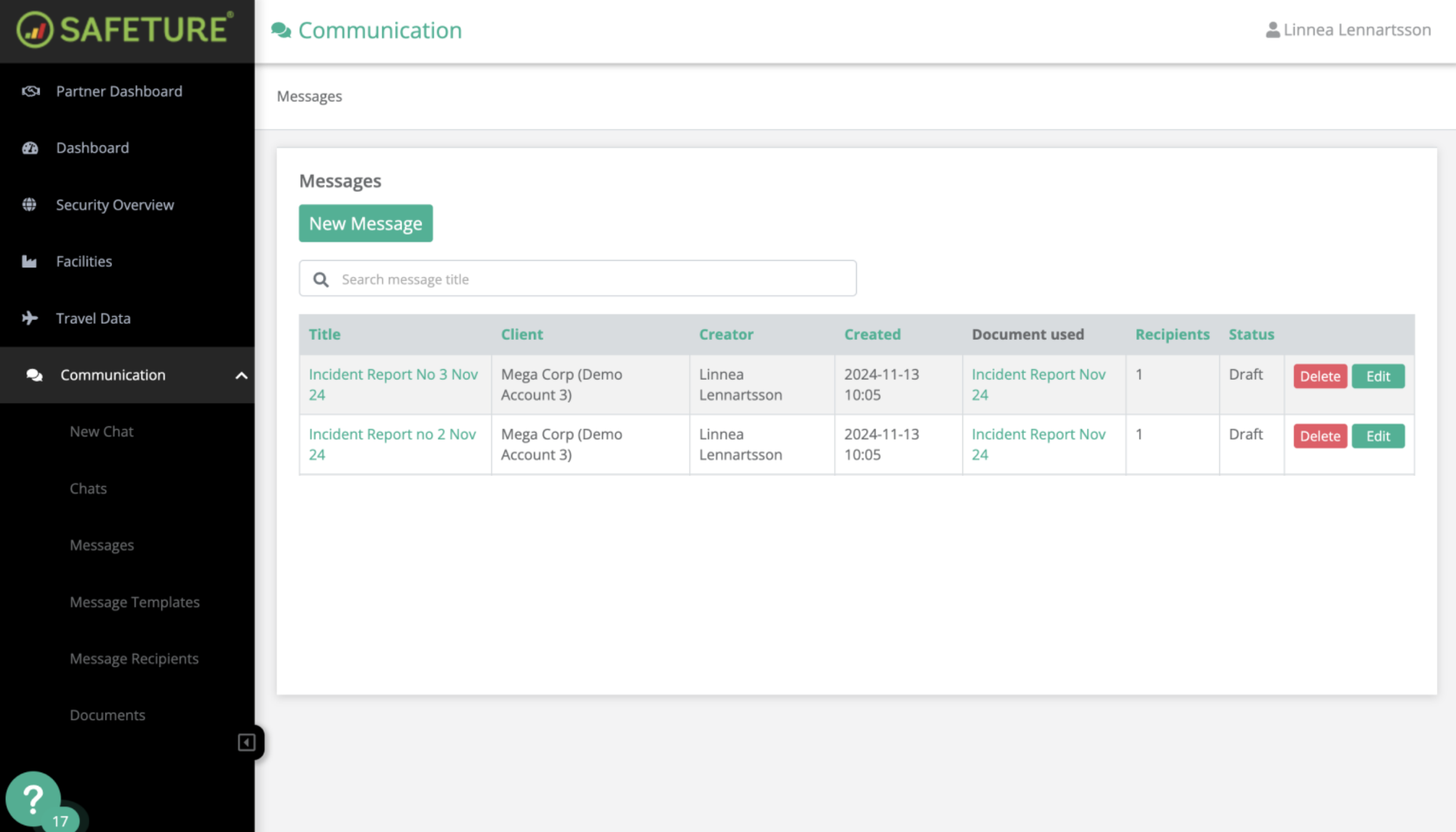The height and width of the screenshot is (832, 1456).
Task: Open Message Templates in sidebar
Action: (x=134, y=602)
